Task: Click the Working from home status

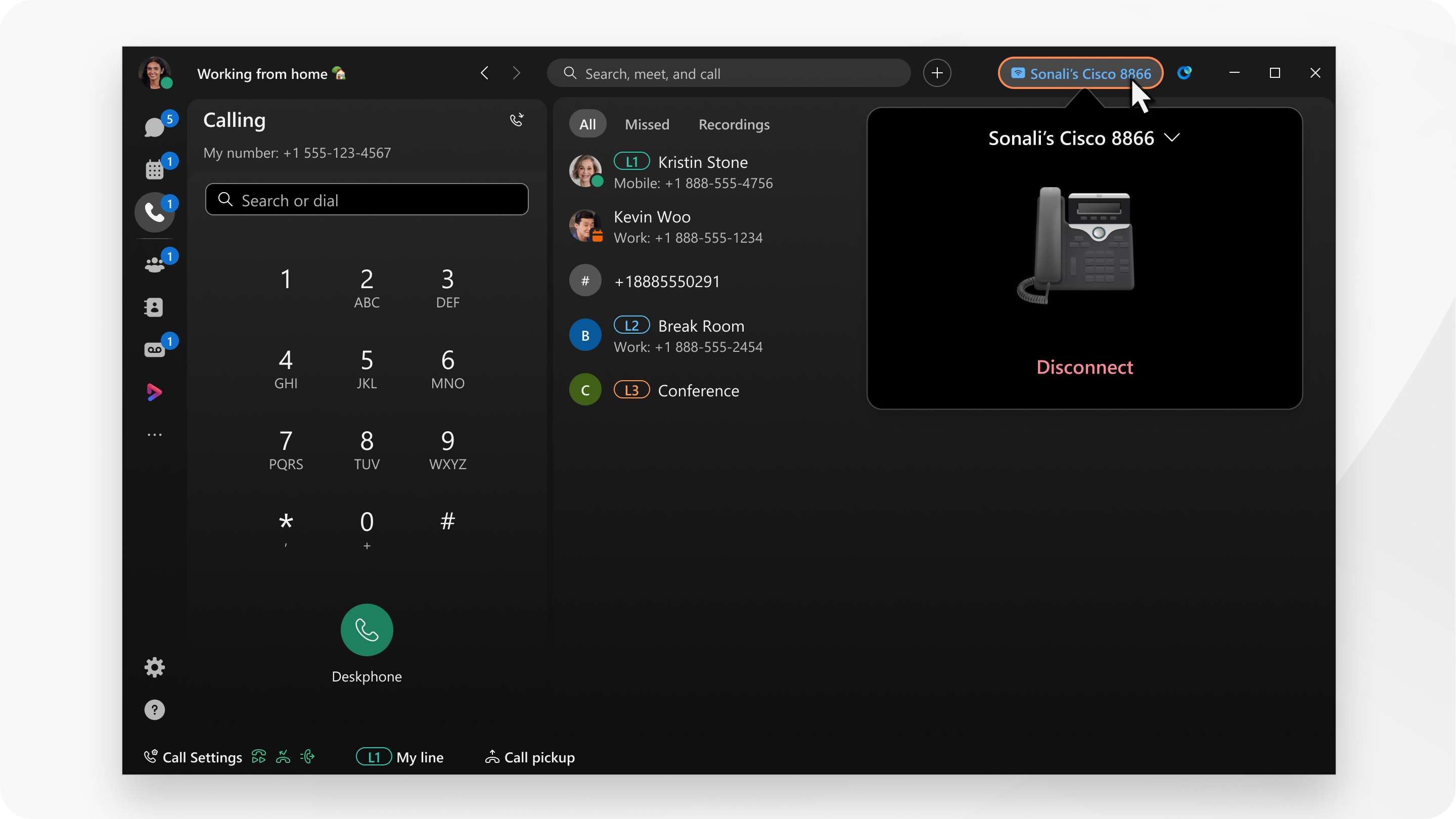Action: click(271, 73)
